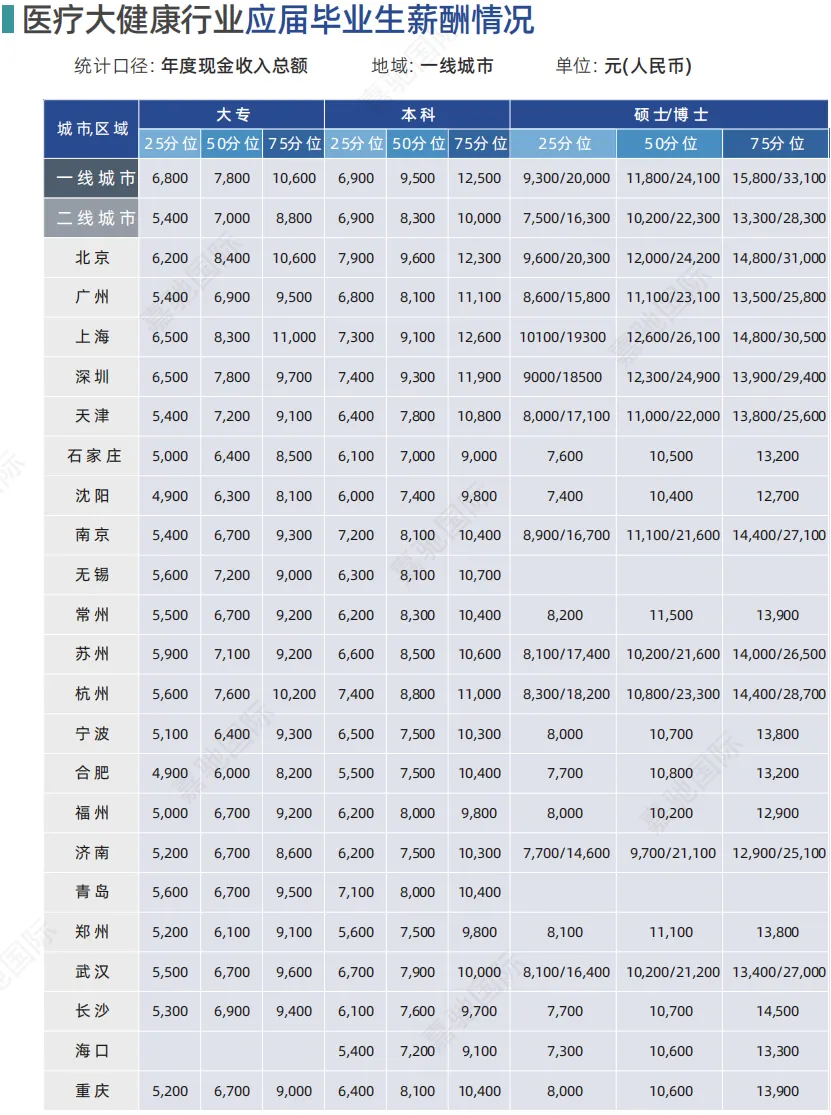Select the 沈阳 row label
Image resolution: width=831 pixels, height=1115 pixels.
point(92,495)
